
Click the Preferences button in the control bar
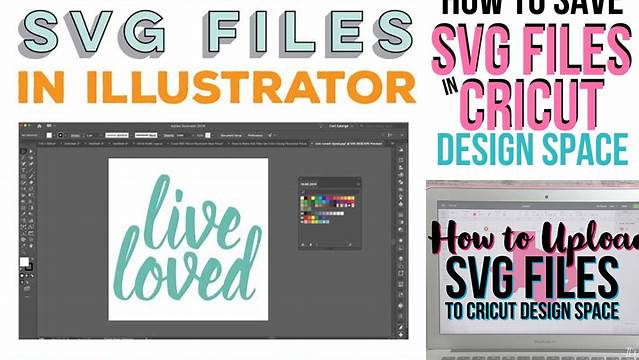[x=255, y=135]
